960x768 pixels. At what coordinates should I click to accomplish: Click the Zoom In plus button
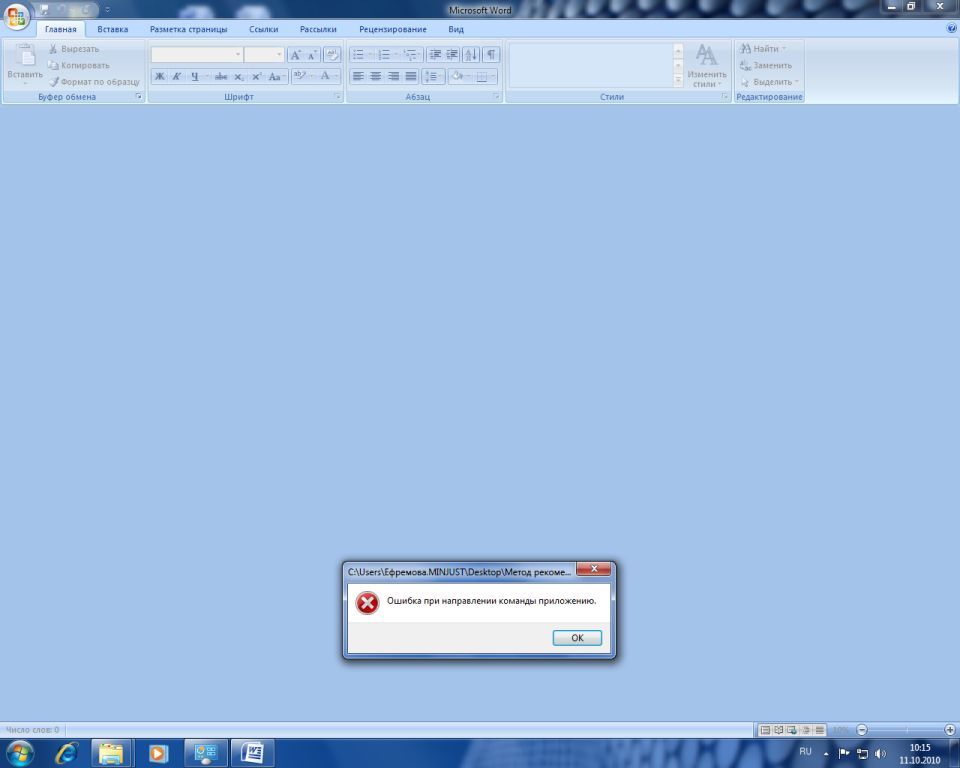click(950, 729)
